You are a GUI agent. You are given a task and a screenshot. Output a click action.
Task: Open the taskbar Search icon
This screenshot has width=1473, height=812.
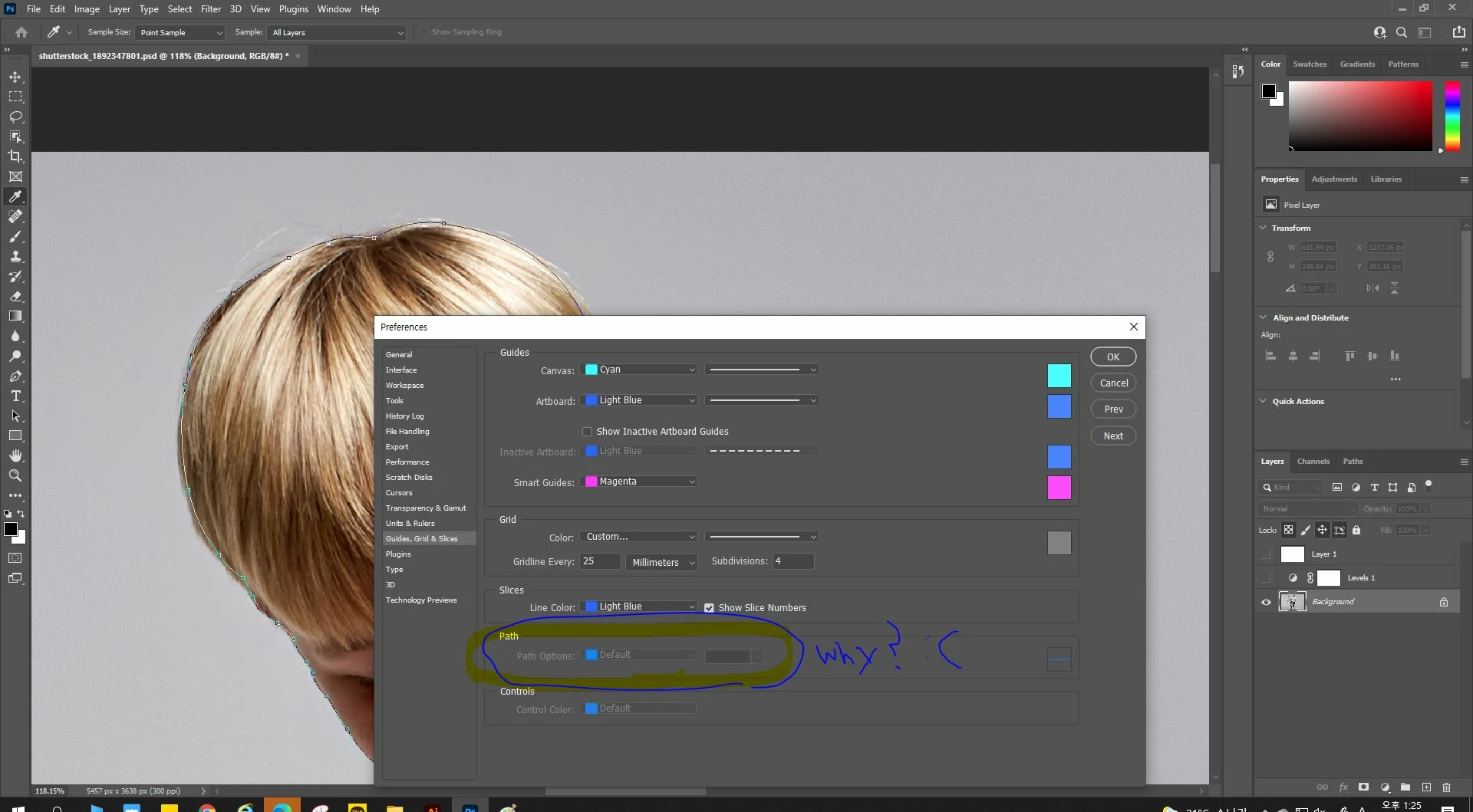(x=57, y=807)
